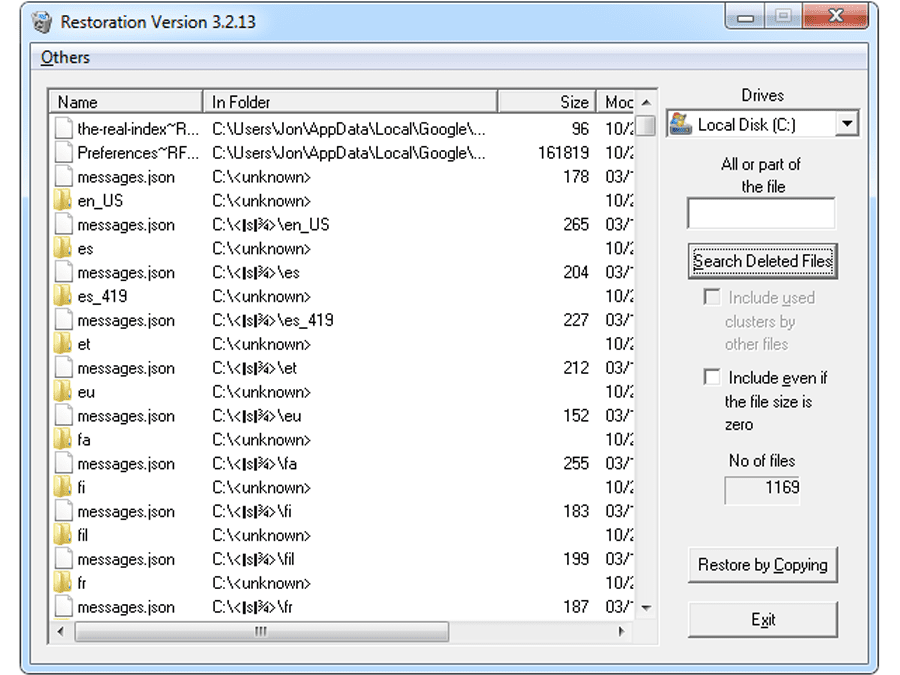Close the Restoration window
The height and width of the screenshot is (675, 900).
836,17
